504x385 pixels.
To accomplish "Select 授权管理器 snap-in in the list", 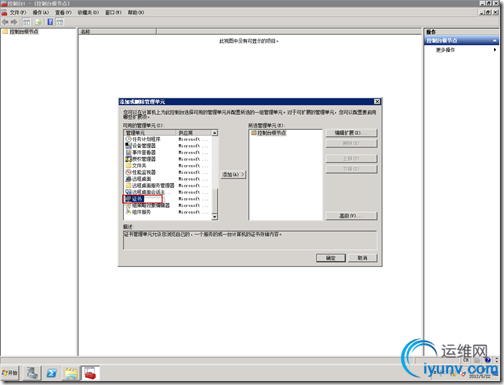I will 140,159.
